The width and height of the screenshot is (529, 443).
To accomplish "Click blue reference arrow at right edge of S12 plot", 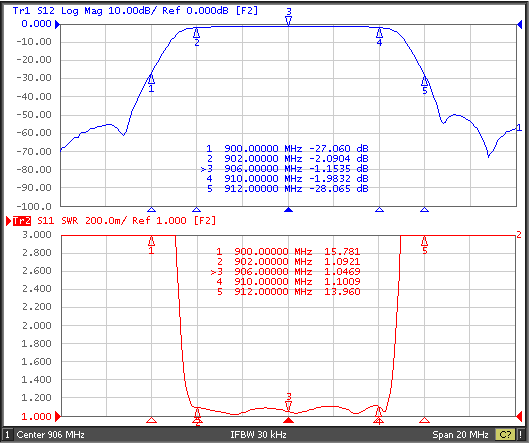I will pyautogui.click(x=520, y=24).
